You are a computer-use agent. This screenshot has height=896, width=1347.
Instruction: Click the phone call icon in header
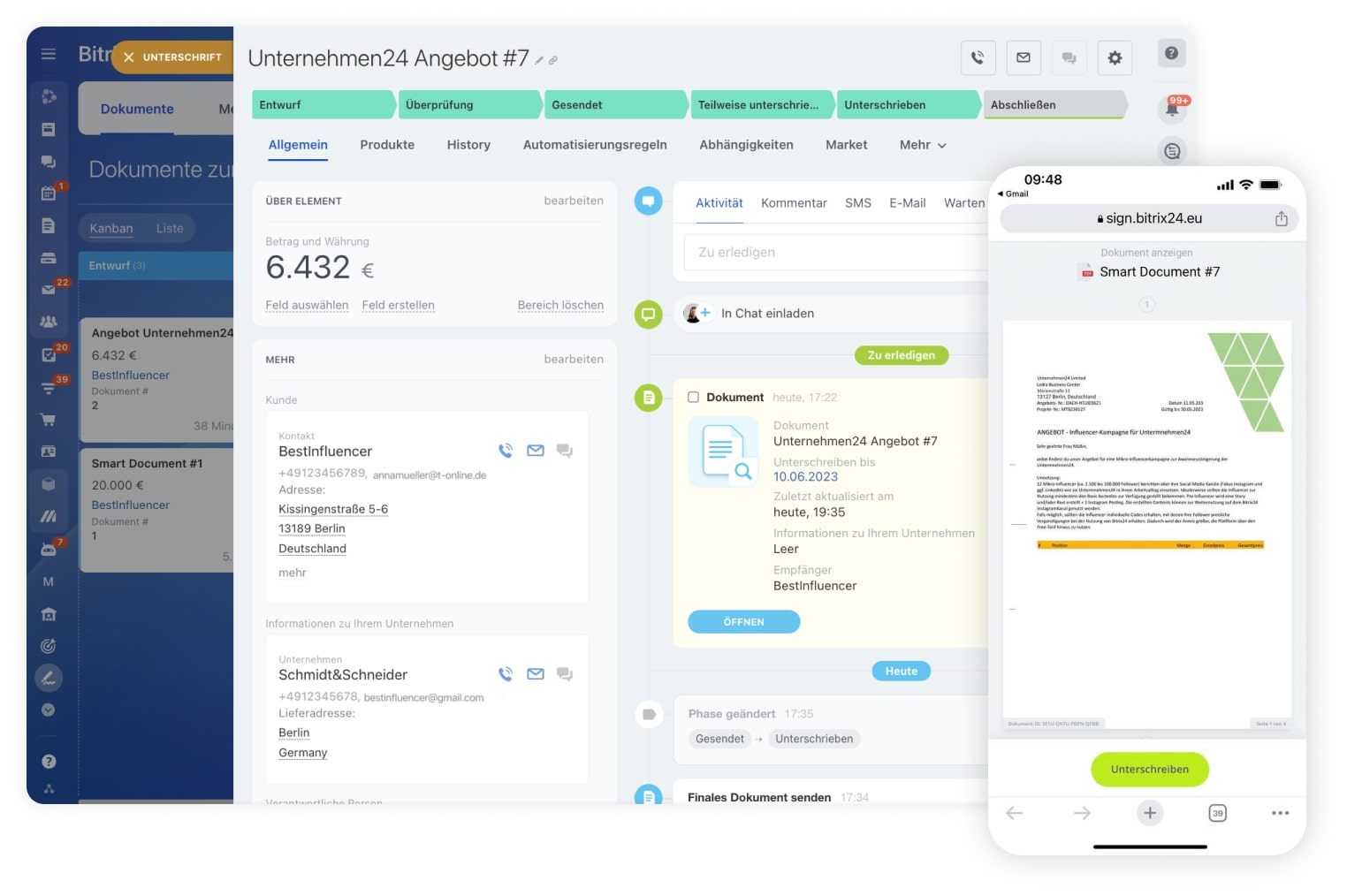978,58
